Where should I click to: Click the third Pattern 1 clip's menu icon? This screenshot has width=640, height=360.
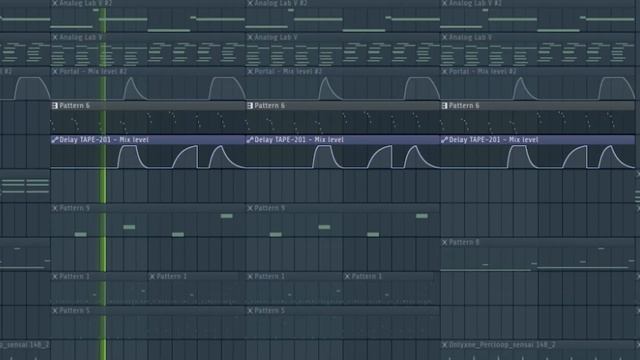tap(250, 276)
